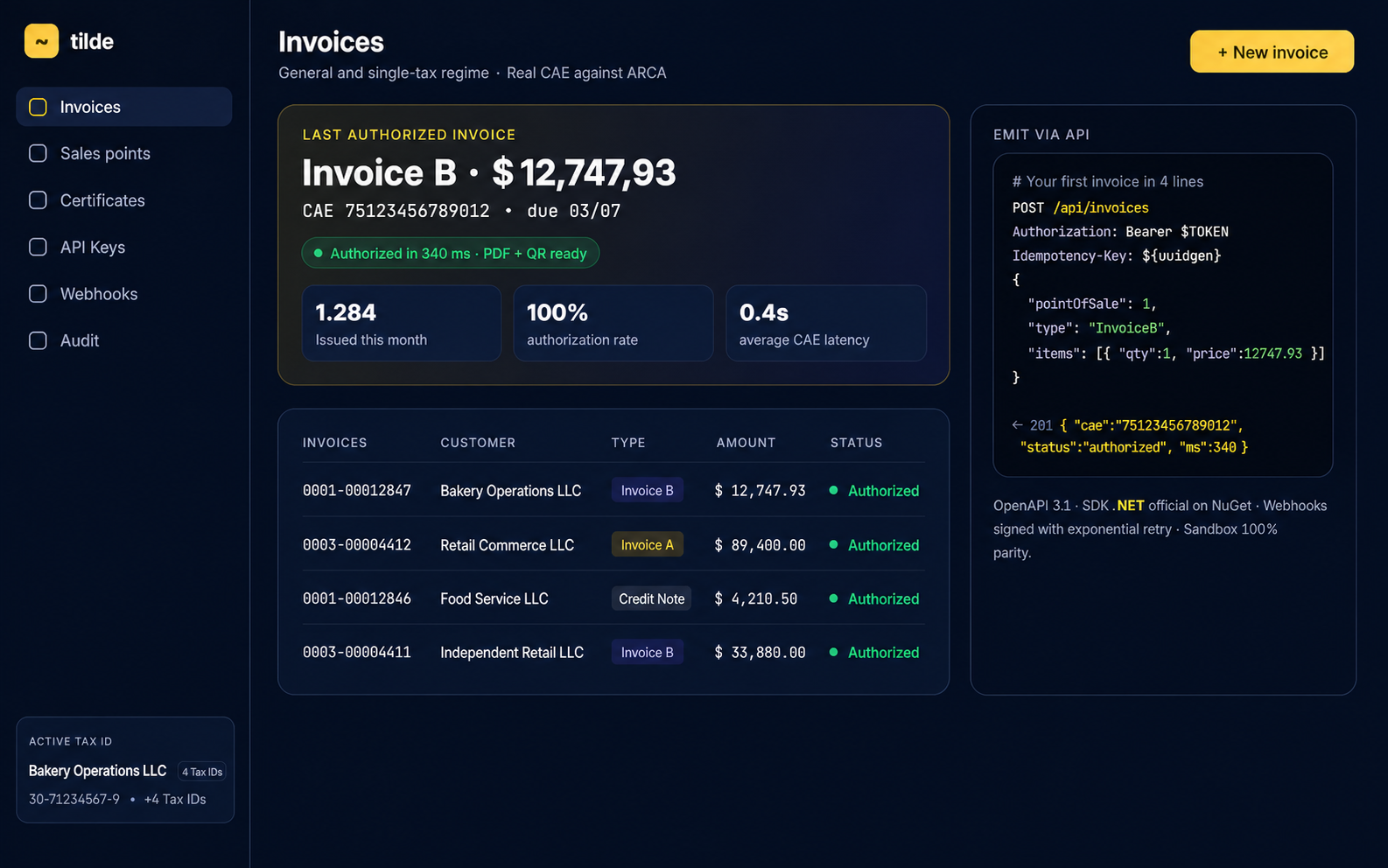Click the 'Idempotency-Key' line in the code sample
This screenshot has width=1388, height=868.
1117,255
